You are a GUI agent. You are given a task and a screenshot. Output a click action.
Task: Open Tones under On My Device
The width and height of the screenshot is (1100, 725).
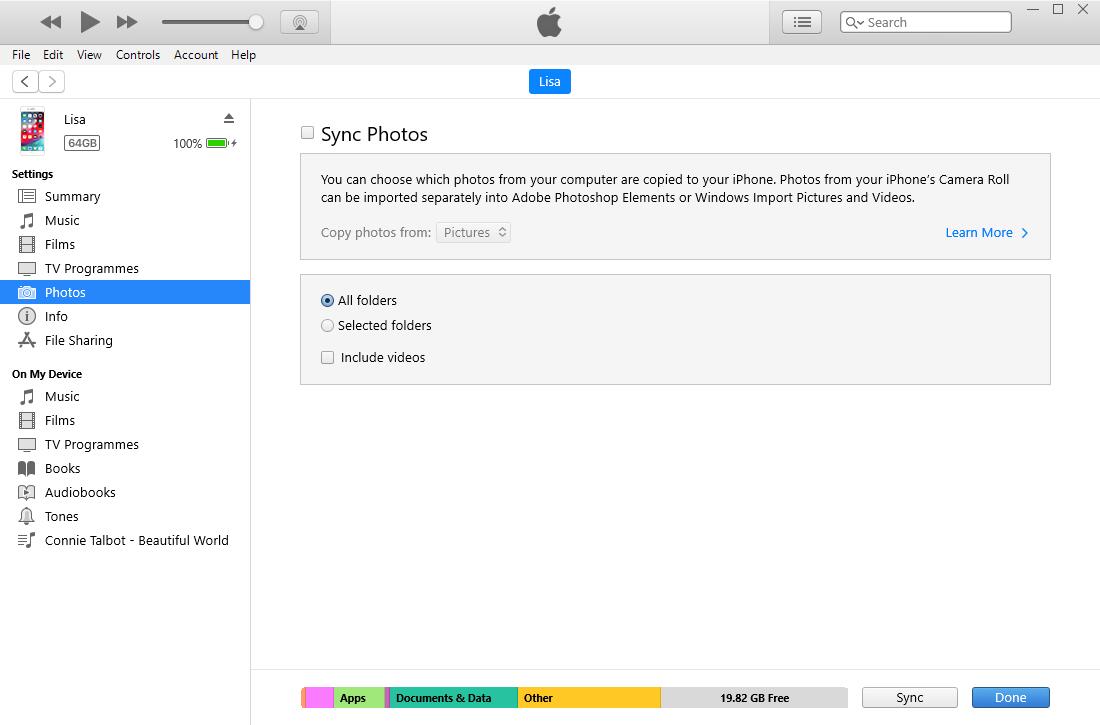125,517
